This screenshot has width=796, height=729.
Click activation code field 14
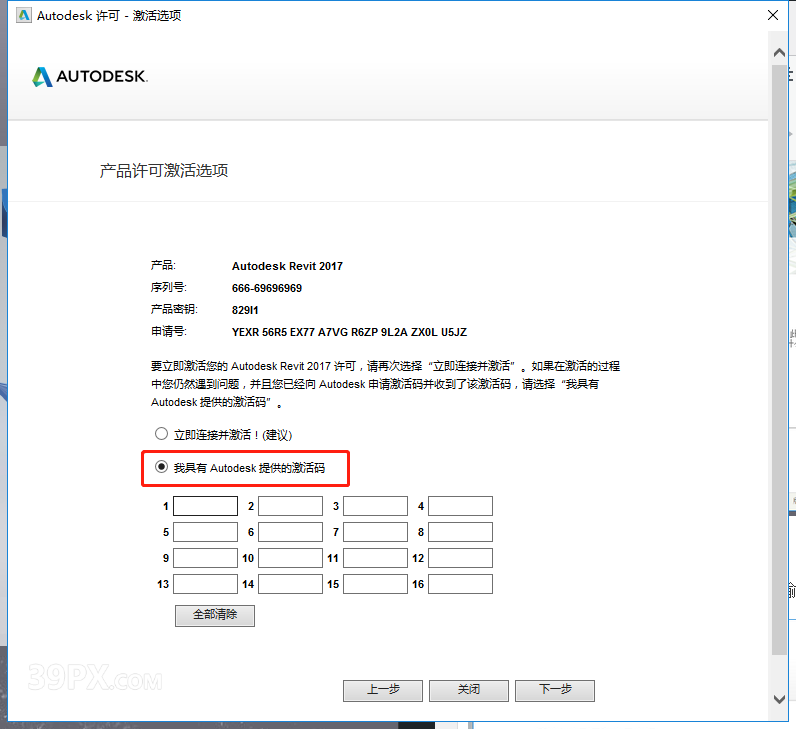290,584
